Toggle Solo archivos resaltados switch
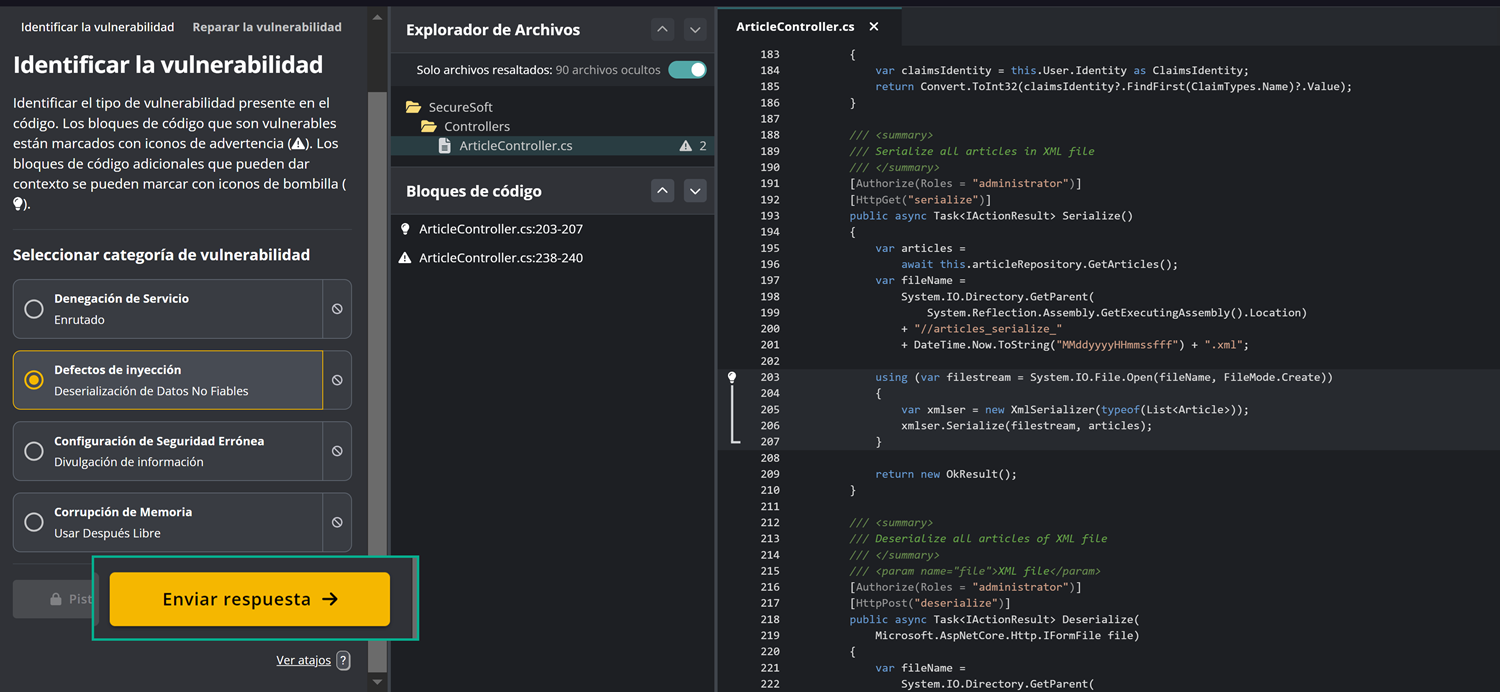This screenshot has height=692, width=1500. [x=687, y=70]
